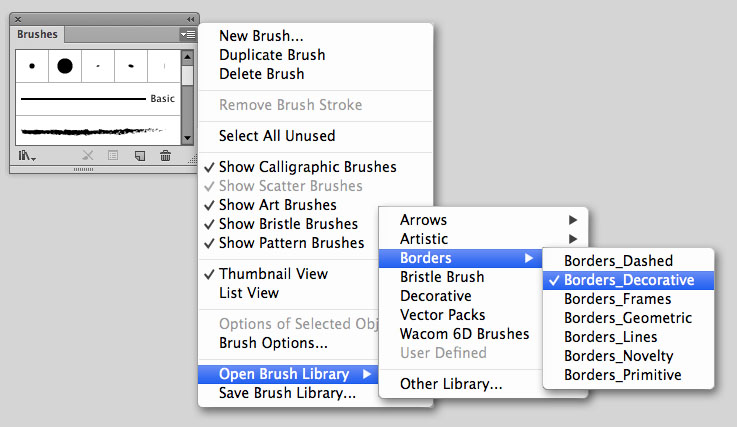Uncheck Show Pattern Brushes
The image size is (737, 427).
pyautogui.click(x=291, y=243)
